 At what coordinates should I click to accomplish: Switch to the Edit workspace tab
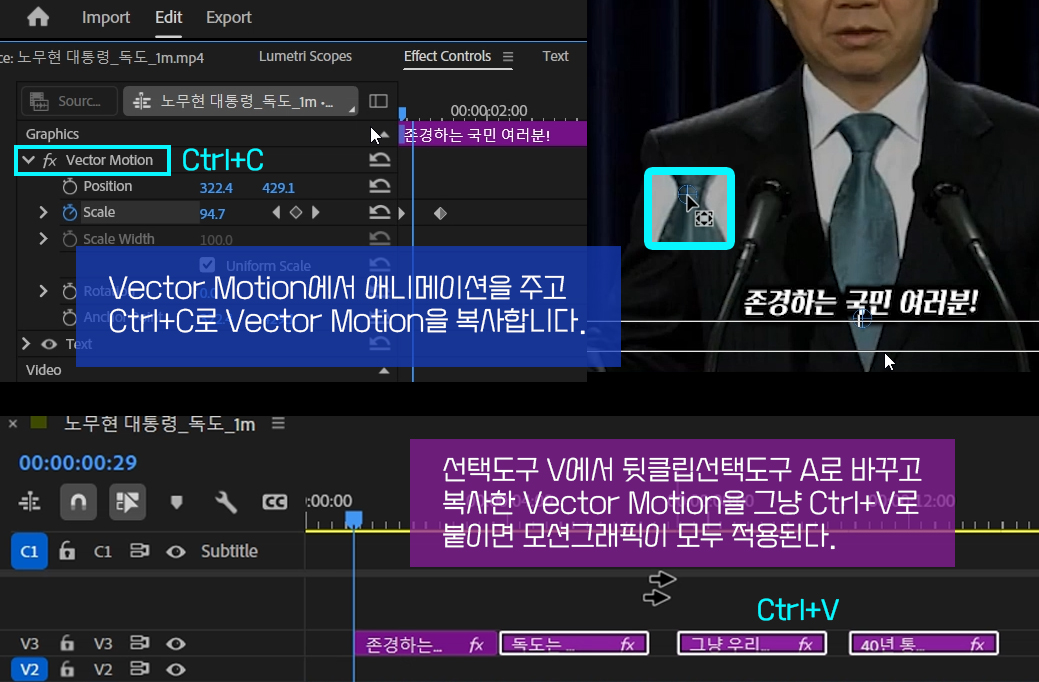pos(168,17)
